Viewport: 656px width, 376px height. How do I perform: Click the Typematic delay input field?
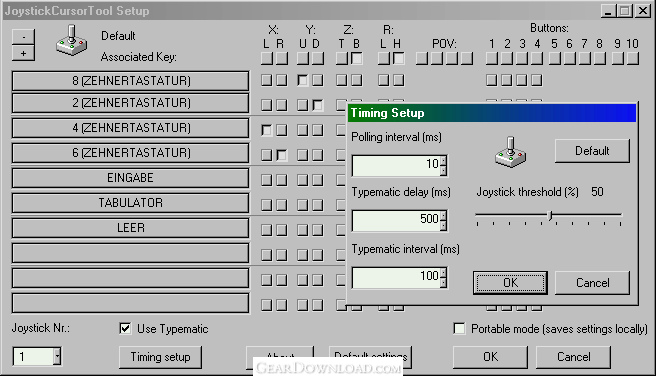pos(396,220)
